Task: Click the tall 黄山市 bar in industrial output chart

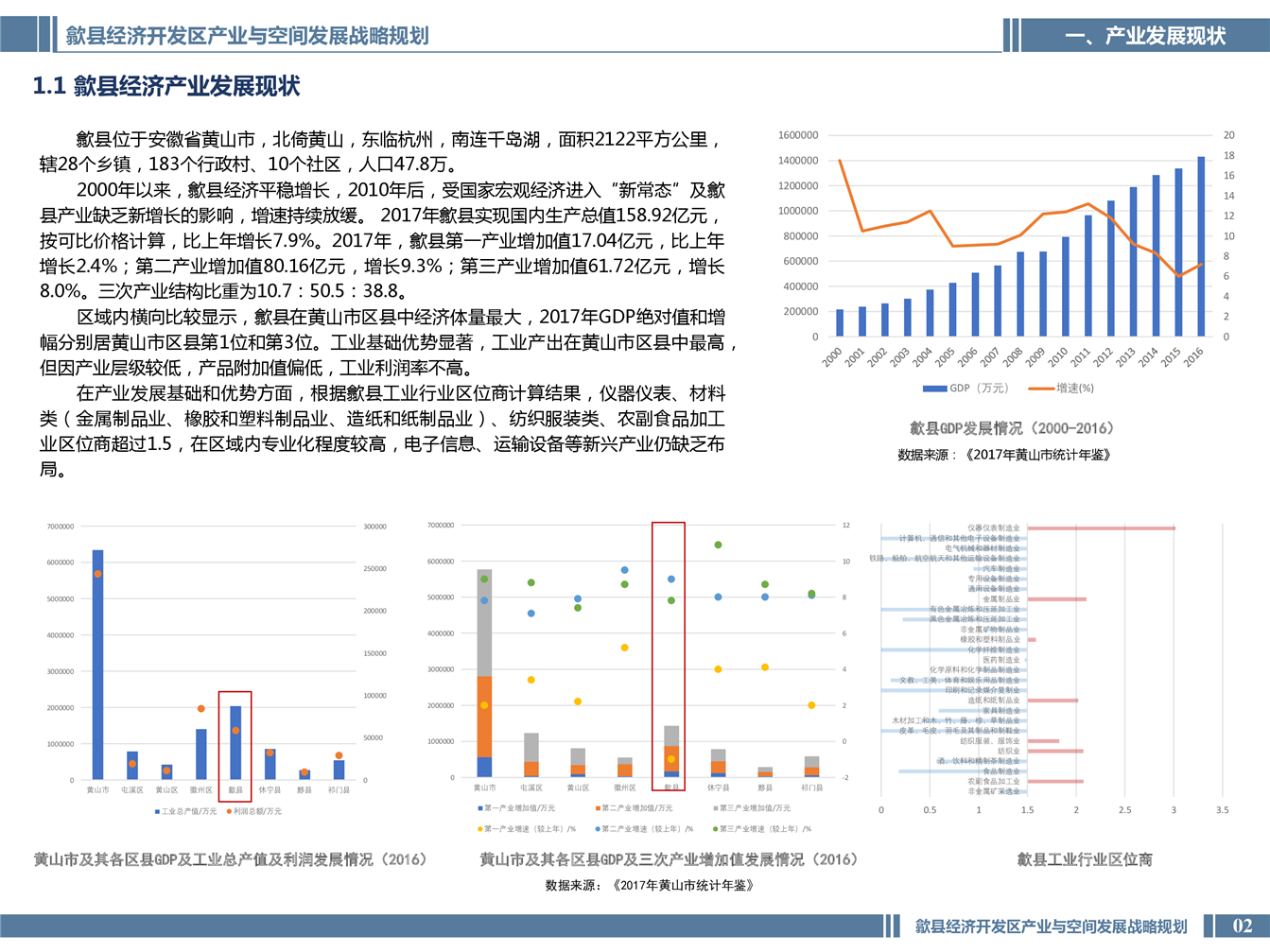Action: [x=97, y=665]
